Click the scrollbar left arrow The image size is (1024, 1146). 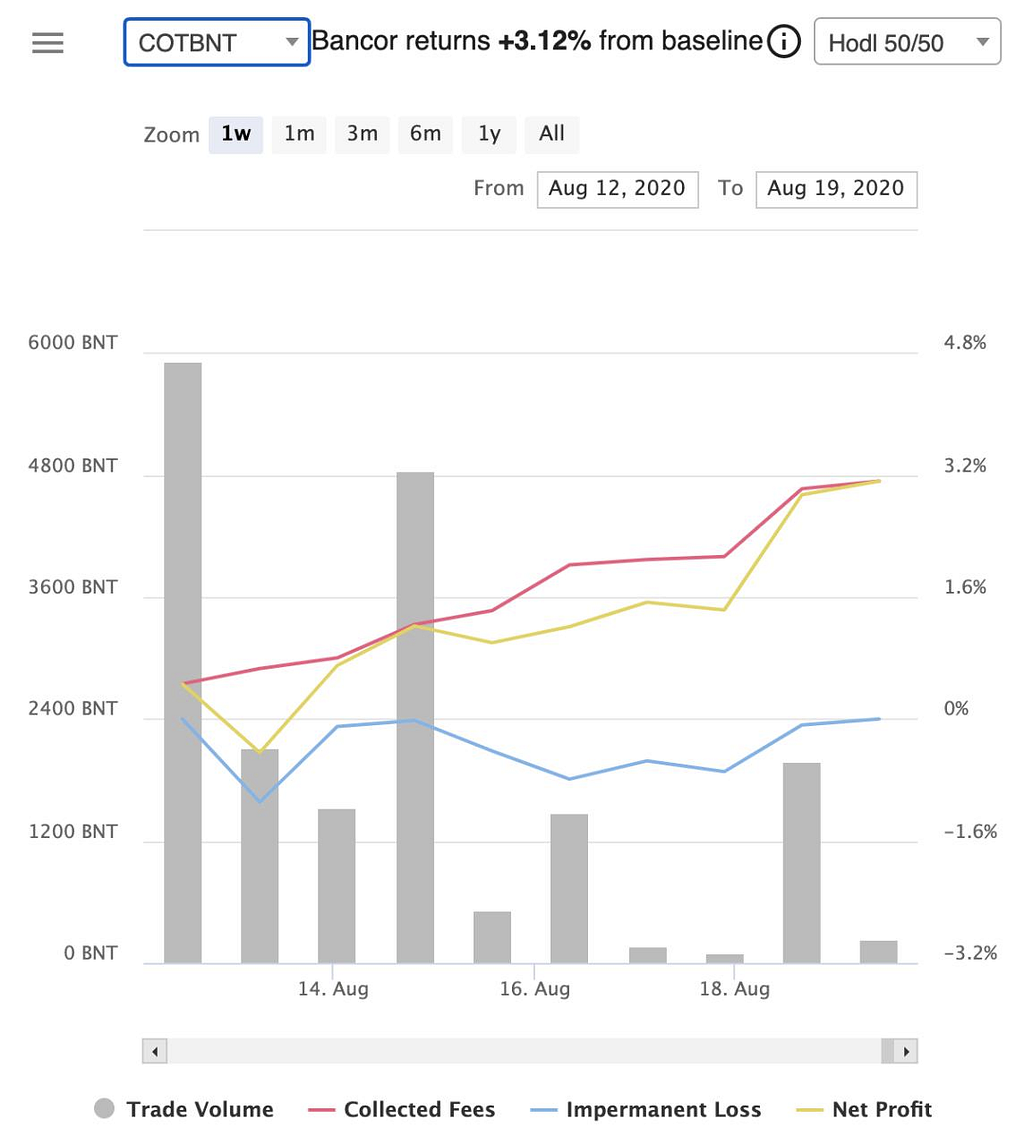point(155,1051)
